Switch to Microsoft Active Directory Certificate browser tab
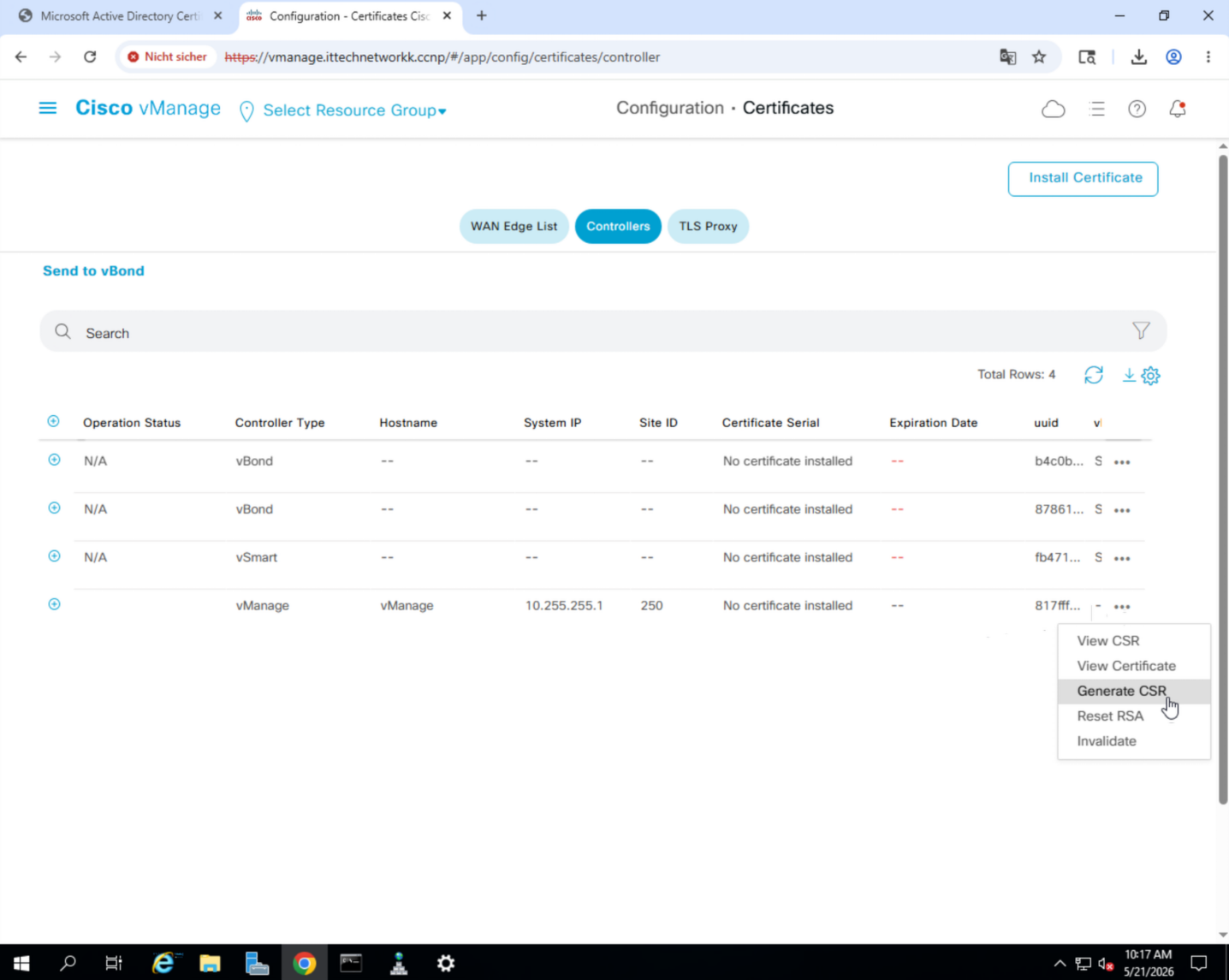The width and height of the screenshot is (1229, 980). (120, 16)
